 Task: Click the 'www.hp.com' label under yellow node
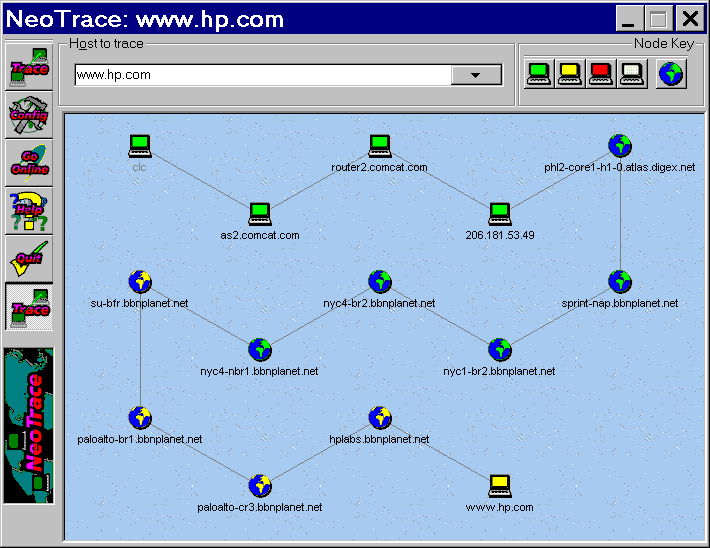click(499, 507)
